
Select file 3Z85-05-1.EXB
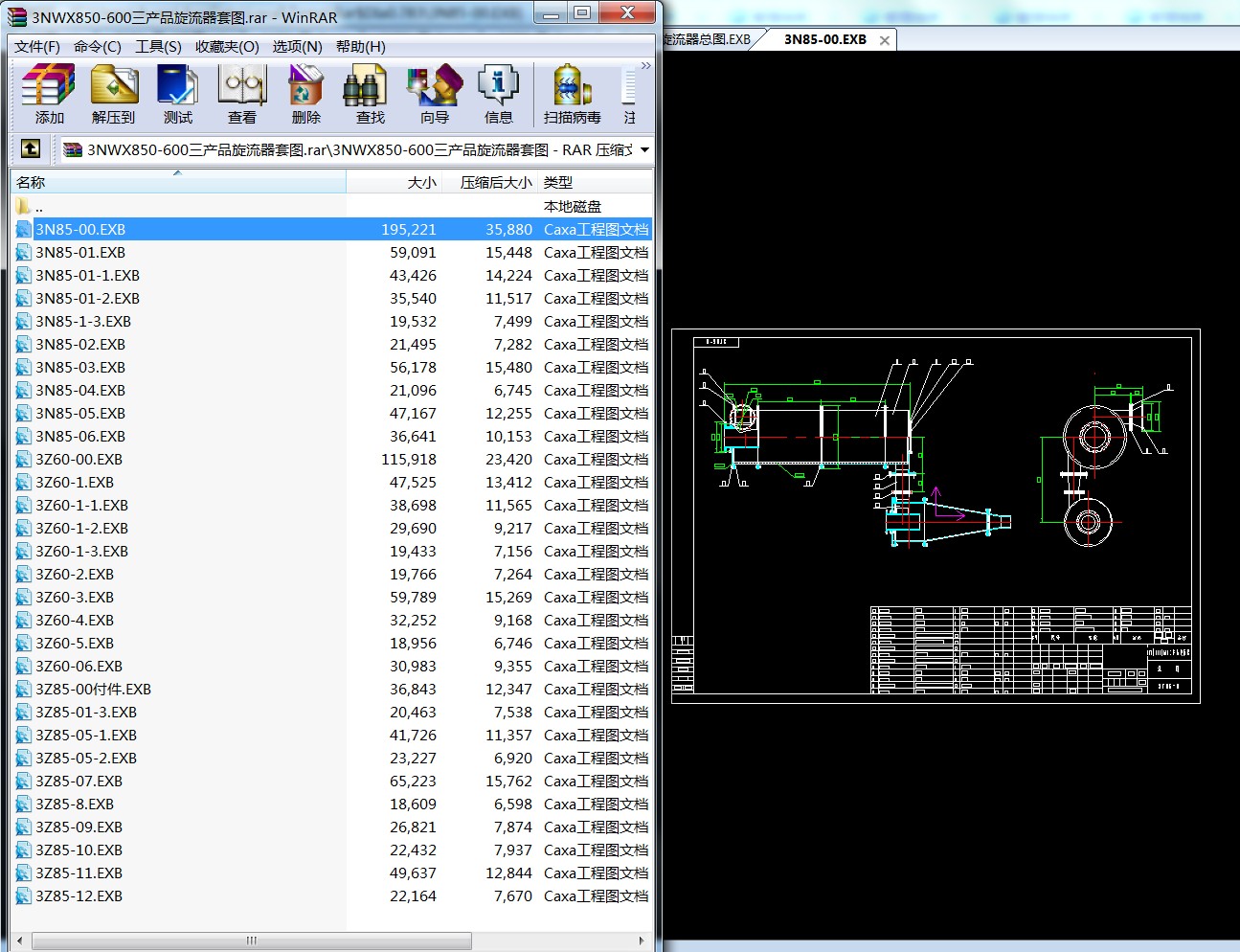332,735
